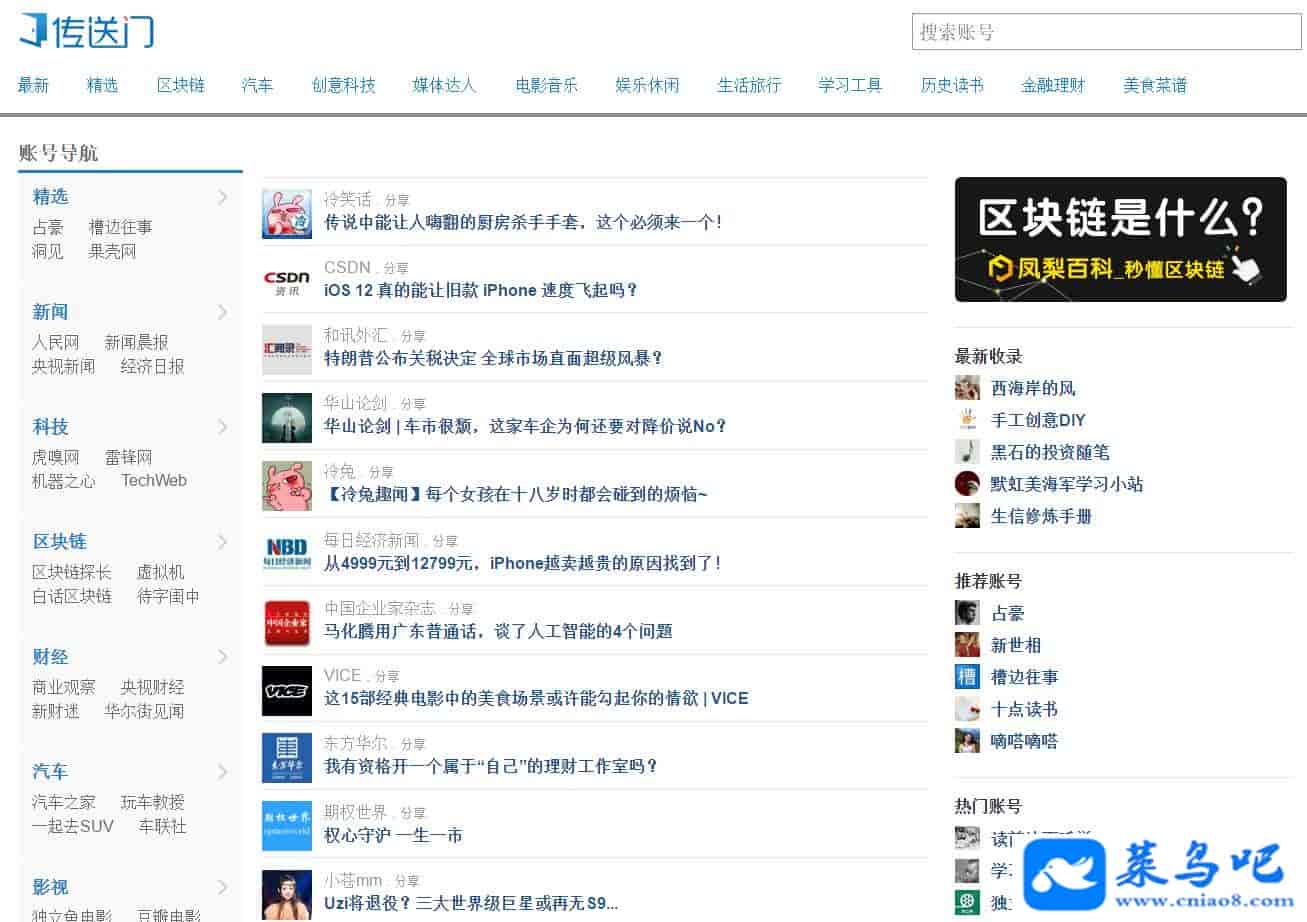Expand the 区块链 section chevron in 账号导航
Image resolution: width=1307 pixels, height=922 pixels.
coord(223,542)
